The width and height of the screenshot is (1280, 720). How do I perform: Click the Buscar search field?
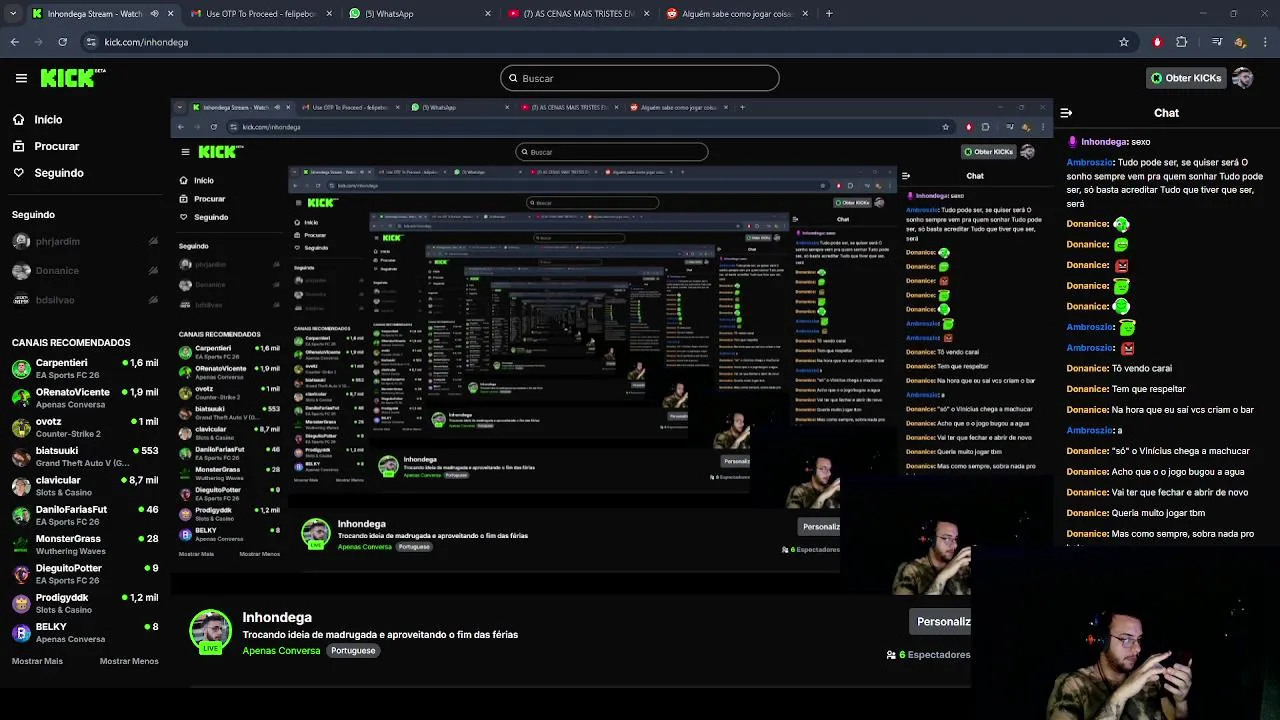point(640,78)
